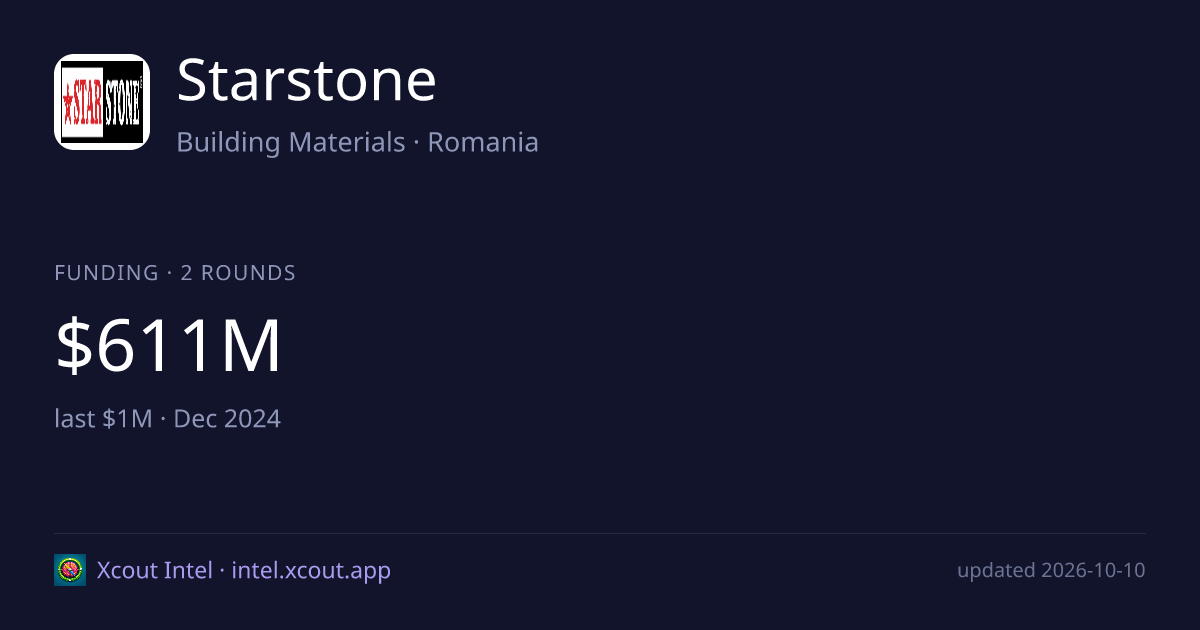Click the Starstone company logo
This screenshot has width=1200, height=630.
102,102
